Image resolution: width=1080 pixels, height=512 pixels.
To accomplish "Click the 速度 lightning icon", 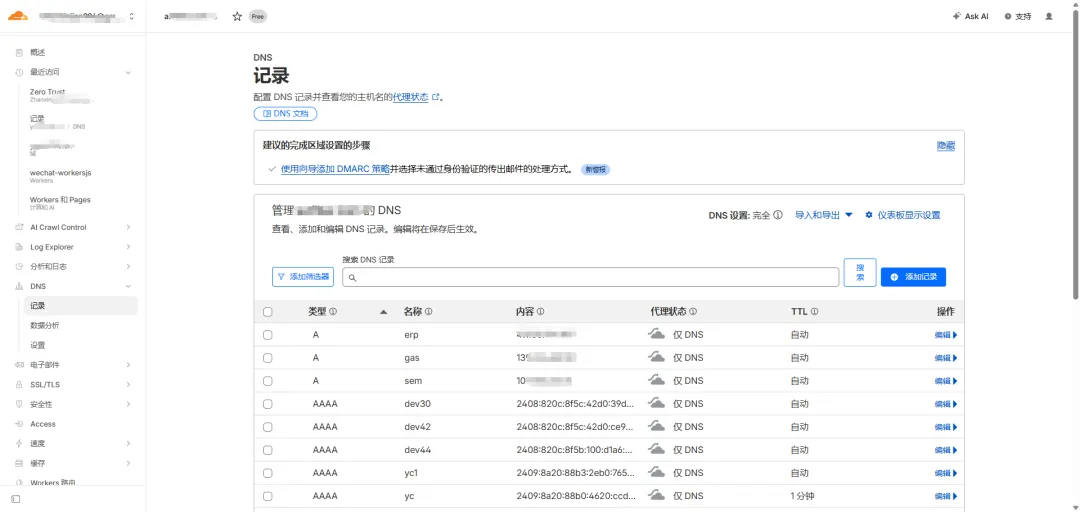I will coord(19,444).
